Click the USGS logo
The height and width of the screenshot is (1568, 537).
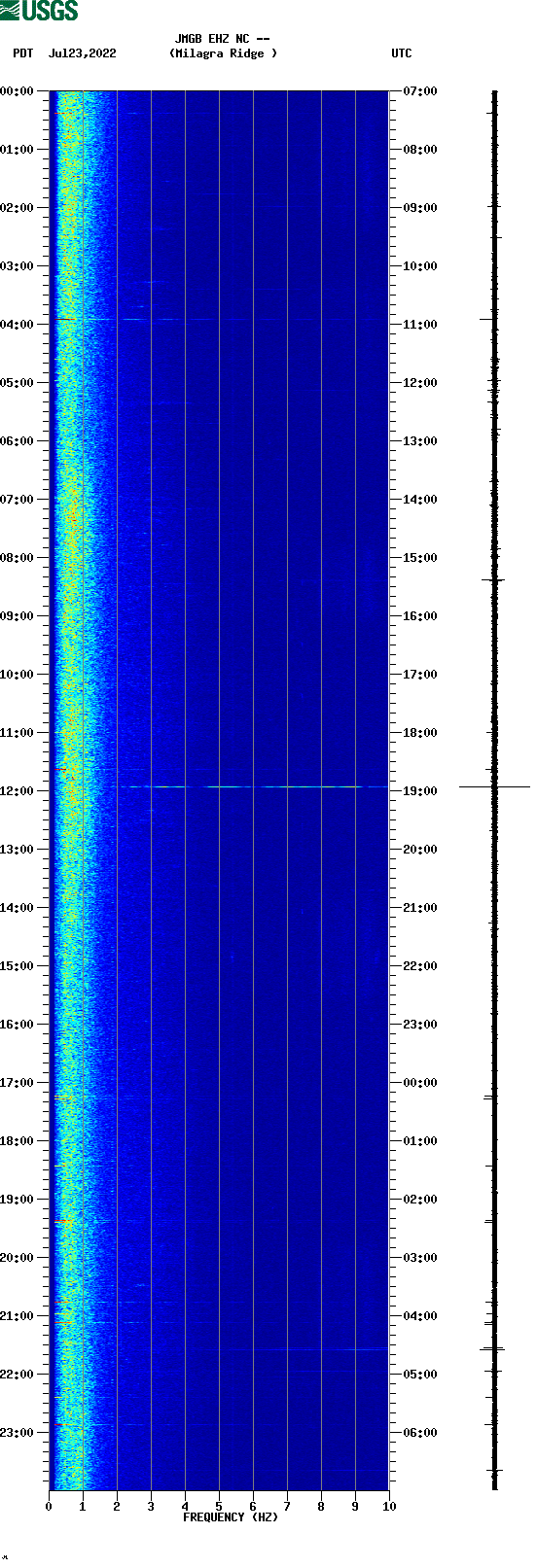click(x=39, y=11)
